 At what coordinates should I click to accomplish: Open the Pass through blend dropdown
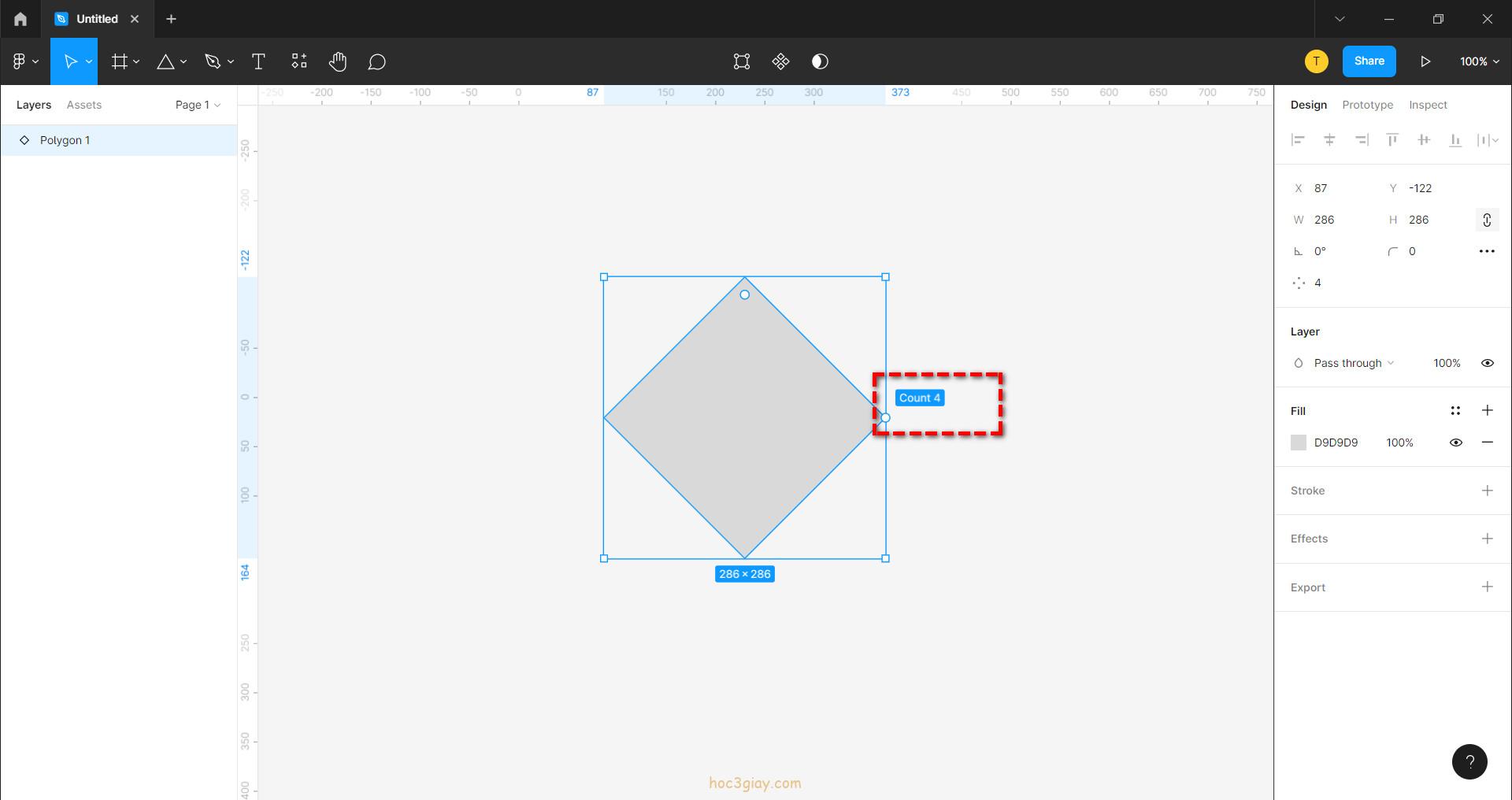tap(1353, 363)
